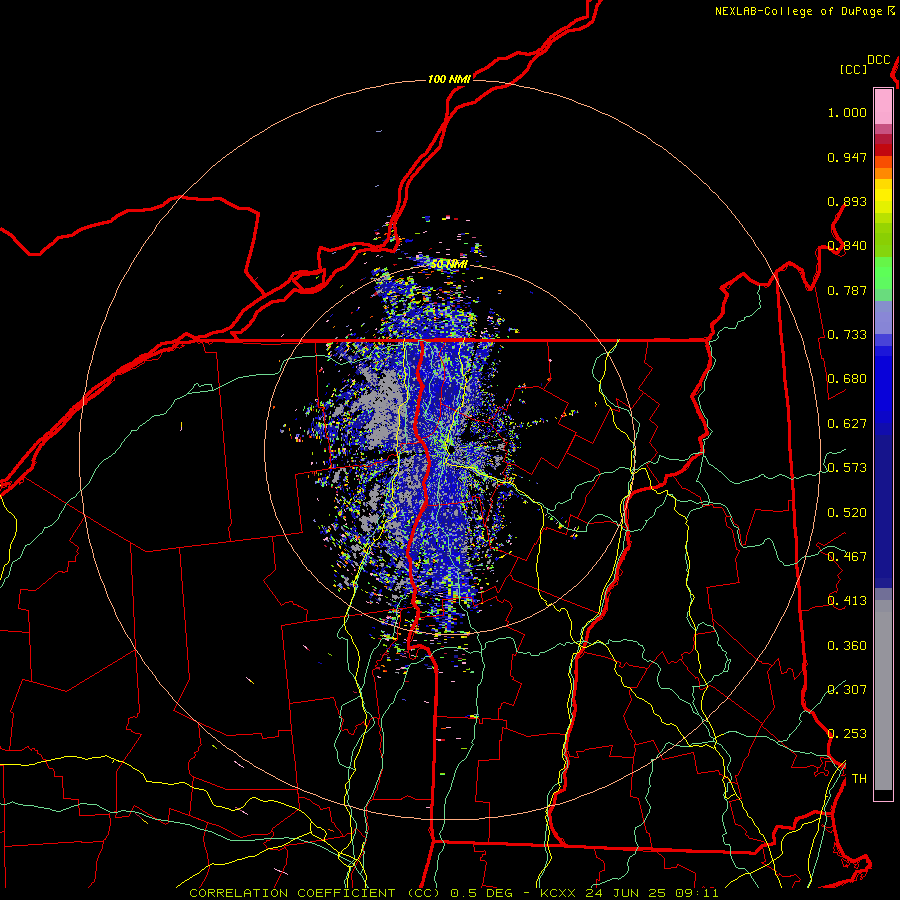Pick the pink swatch atop the color bar

point(883,107)
